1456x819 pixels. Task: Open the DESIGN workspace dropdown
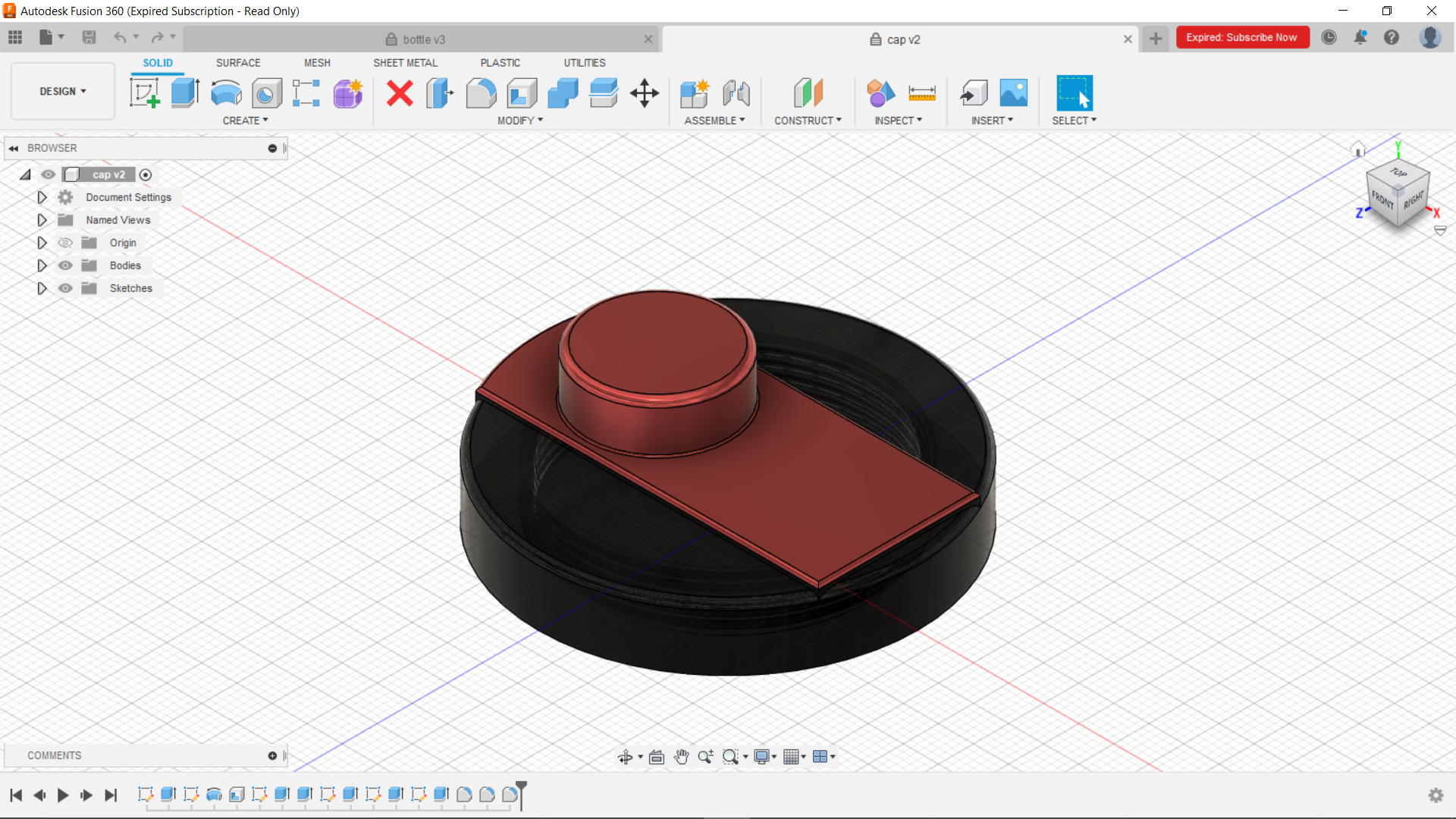point(63,91)
